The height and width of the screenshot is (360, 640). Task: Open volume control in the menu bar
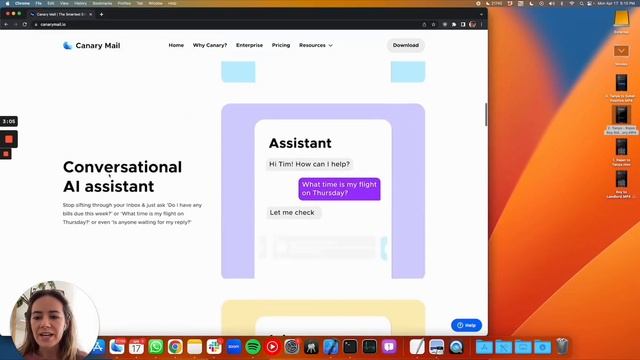[552, 3]
